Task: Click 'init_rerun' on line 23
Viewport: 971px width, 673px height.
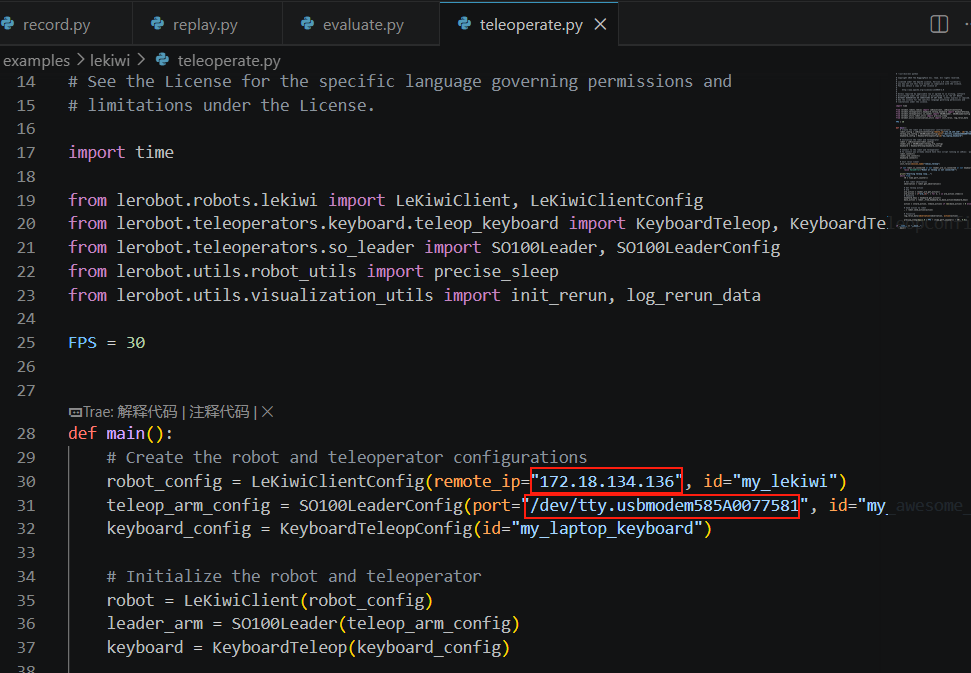Action: point(559,295)
